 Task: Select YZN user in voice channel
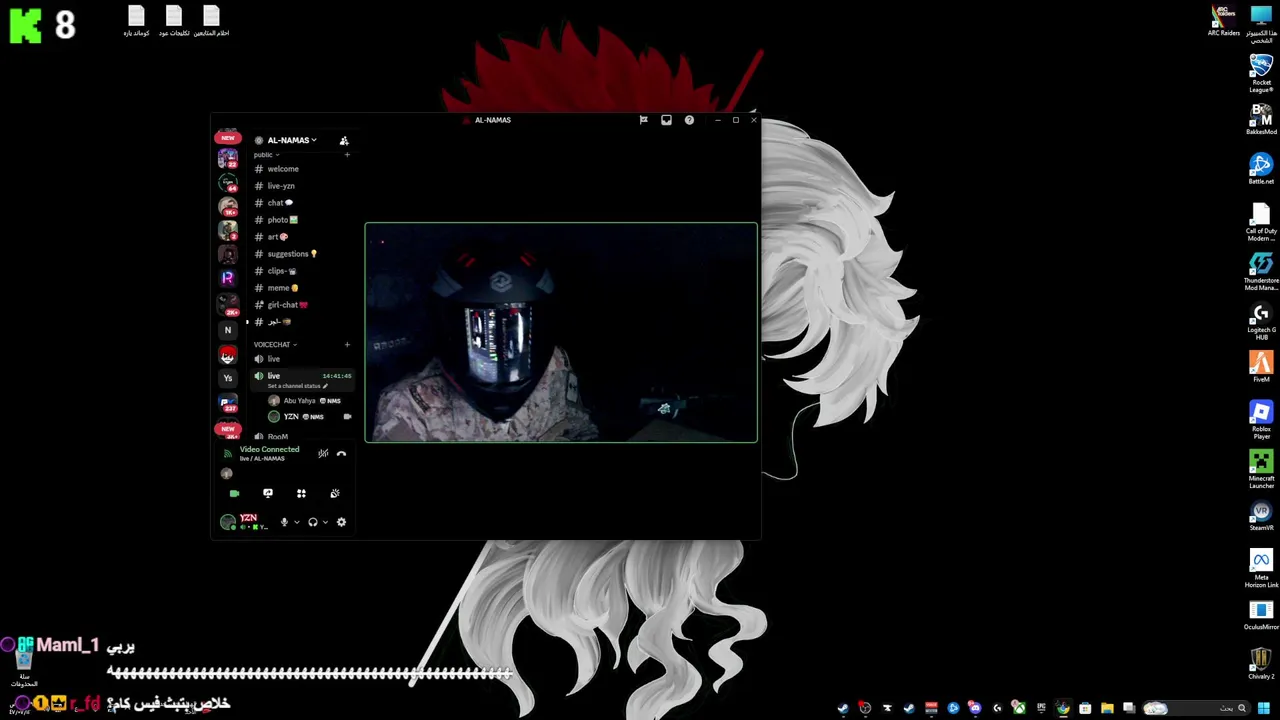click(x=308, y=417)
